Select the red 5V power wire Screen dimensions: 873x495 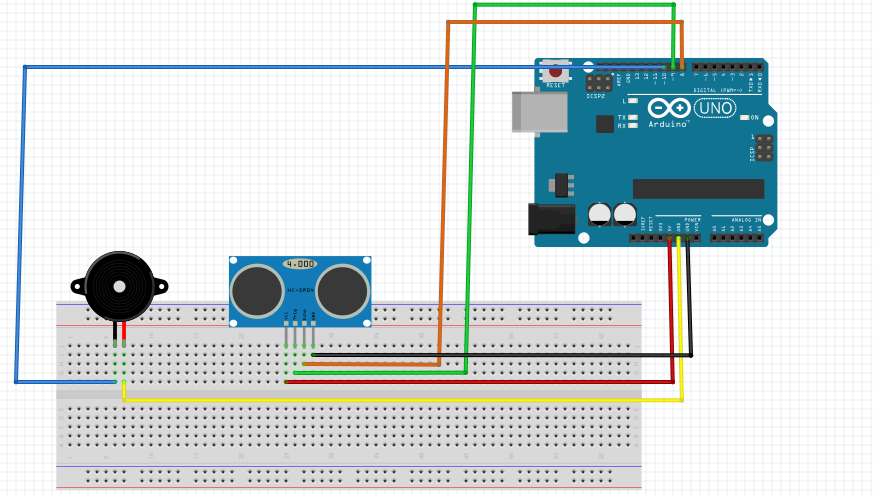479,382
